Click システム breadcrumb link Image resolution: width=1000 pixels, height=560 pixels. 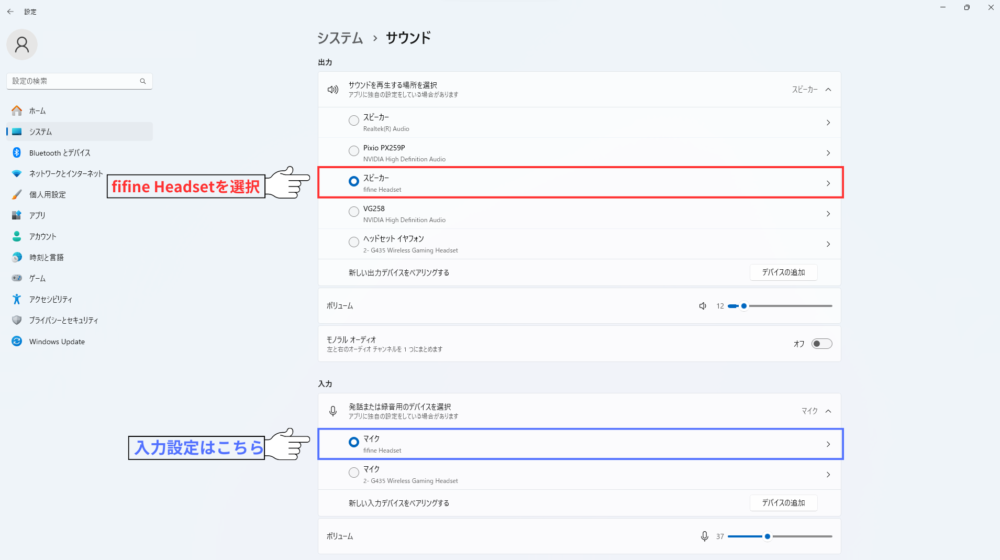[x=340, y=38]
